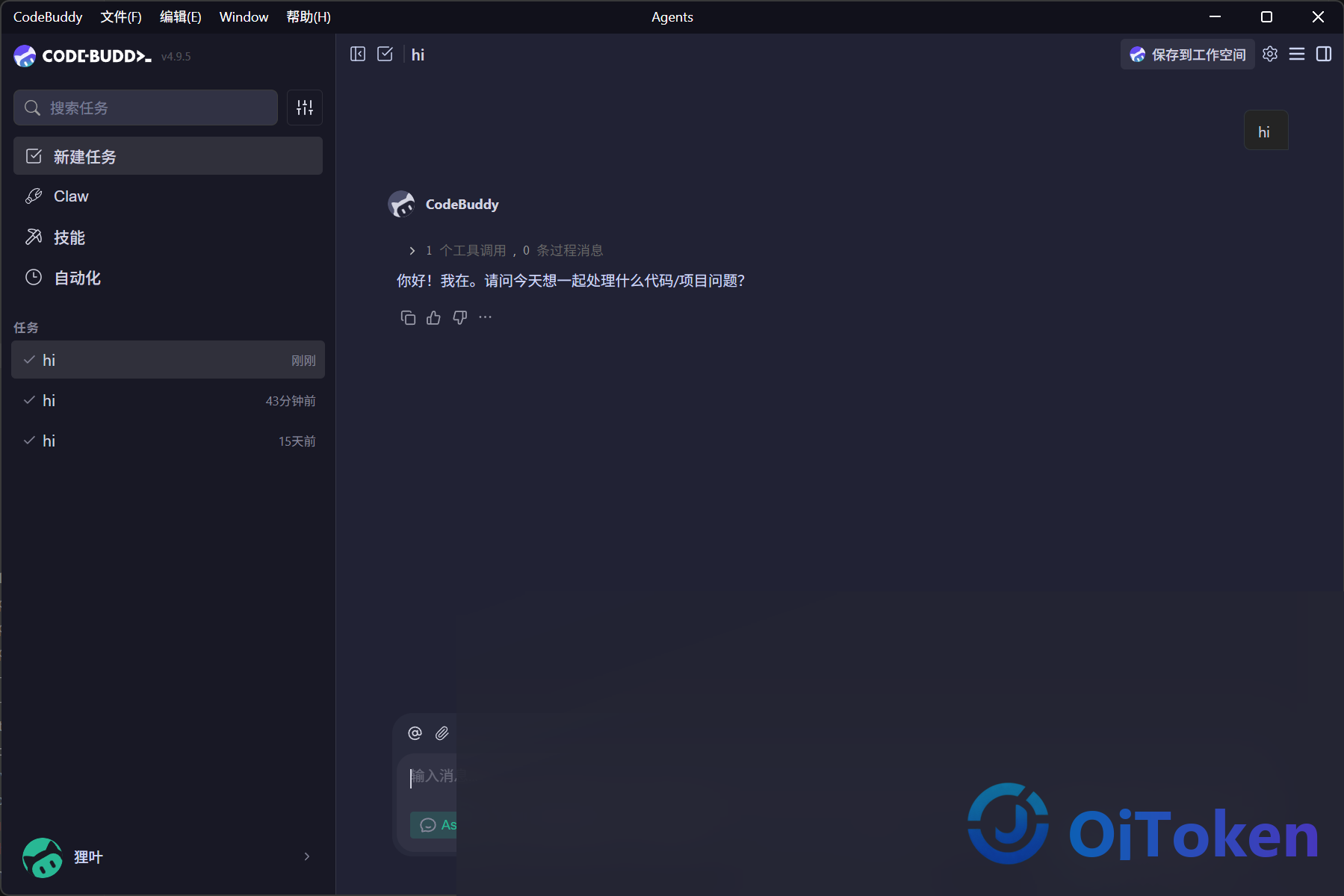The width and height of the screenshot is (1344, 896).
Task: Open 技能 in the sidebar
Action: (168, 237)
